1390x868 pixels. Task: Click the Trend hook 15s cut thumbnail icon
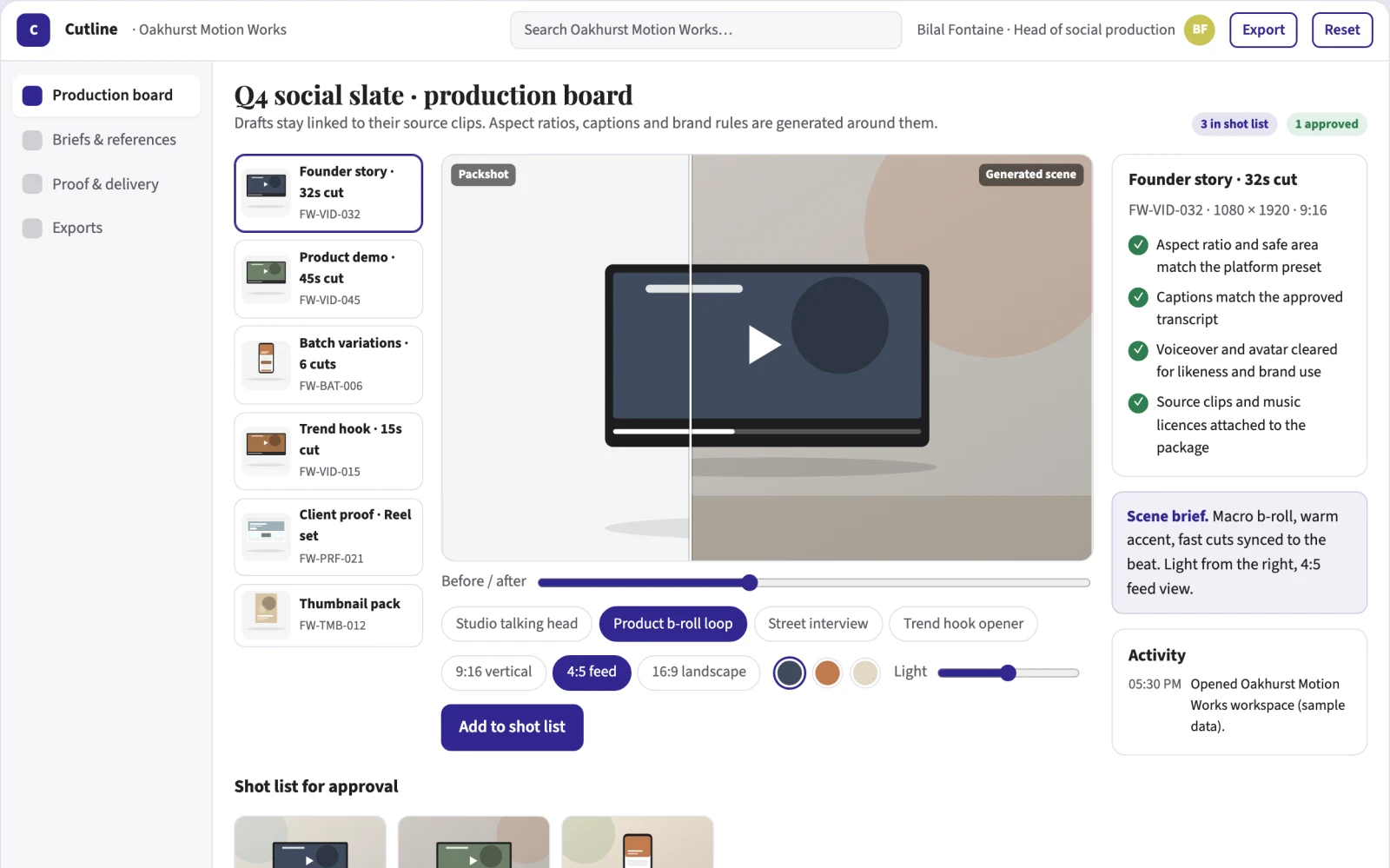coord(267,450)
